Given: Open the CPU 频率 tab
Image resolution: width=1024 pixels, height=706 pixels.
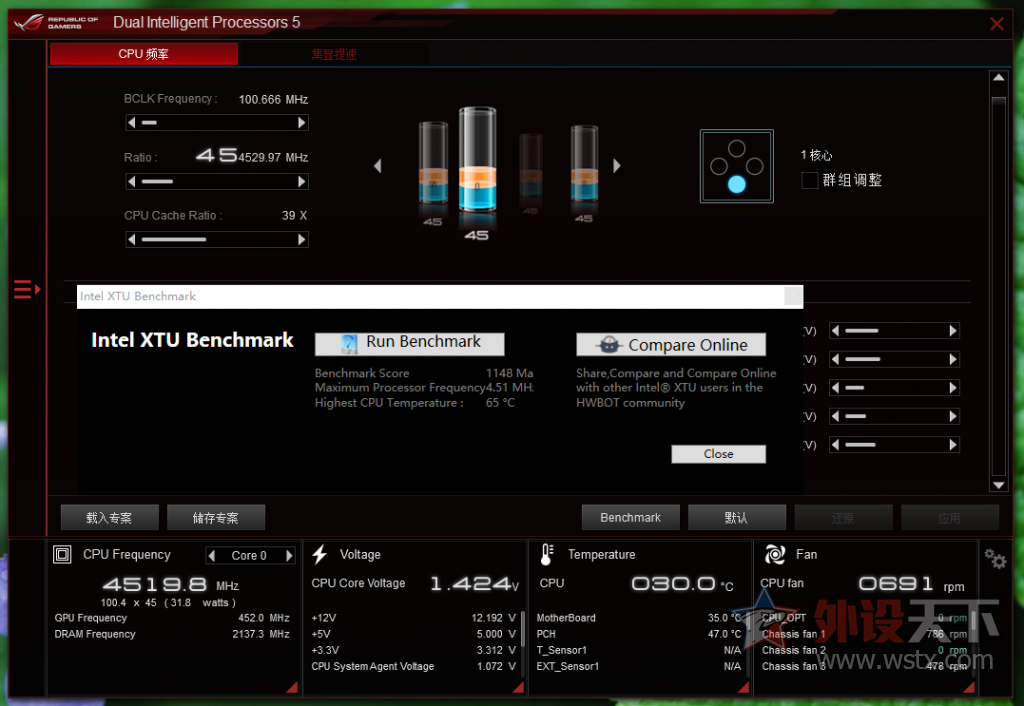Looking at the screenshot, I should pyautogui.click(x=144, y=54).
